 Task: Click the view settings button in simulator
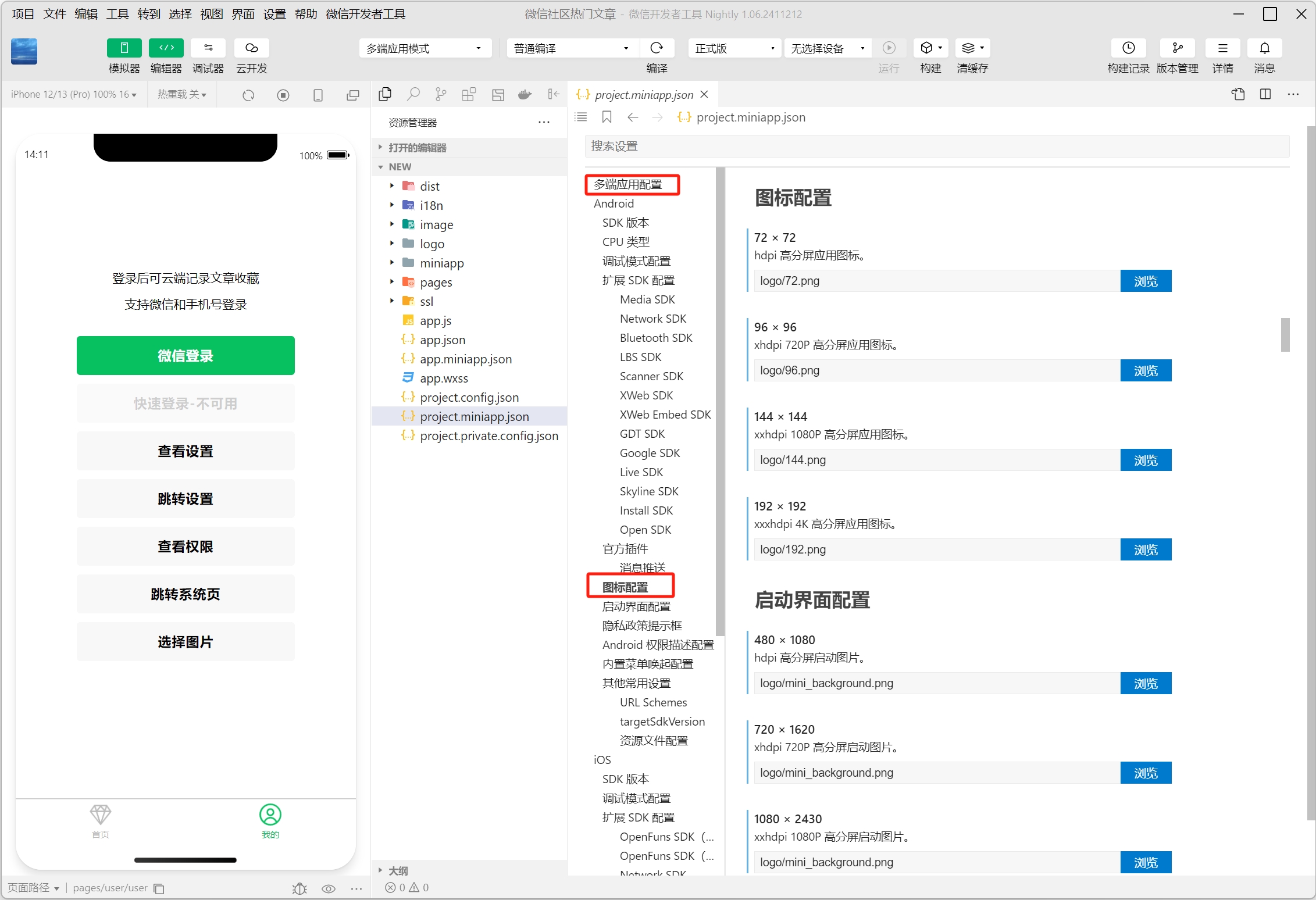click(x=186, y=451)
